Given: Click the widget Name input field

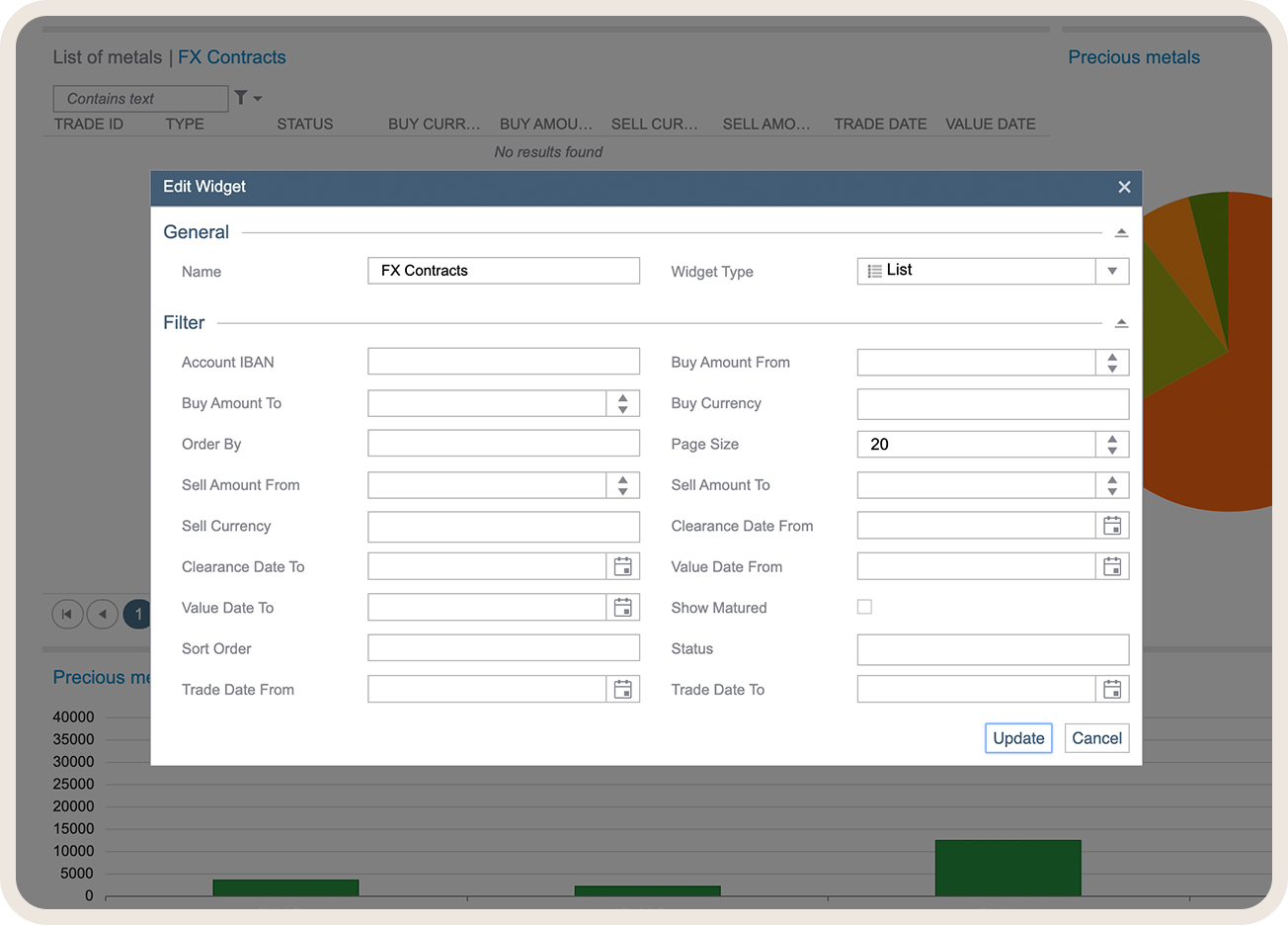Looking at the screenshot, I should tap(504, 271).
